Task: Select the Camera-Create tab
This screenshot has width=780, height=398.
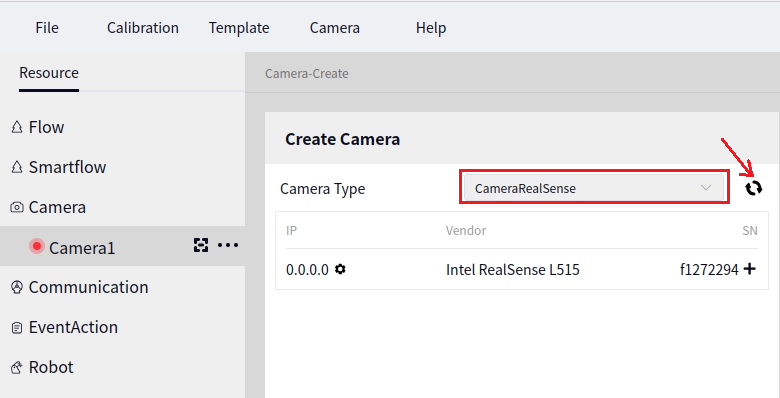Action: (x=306, y=74)
